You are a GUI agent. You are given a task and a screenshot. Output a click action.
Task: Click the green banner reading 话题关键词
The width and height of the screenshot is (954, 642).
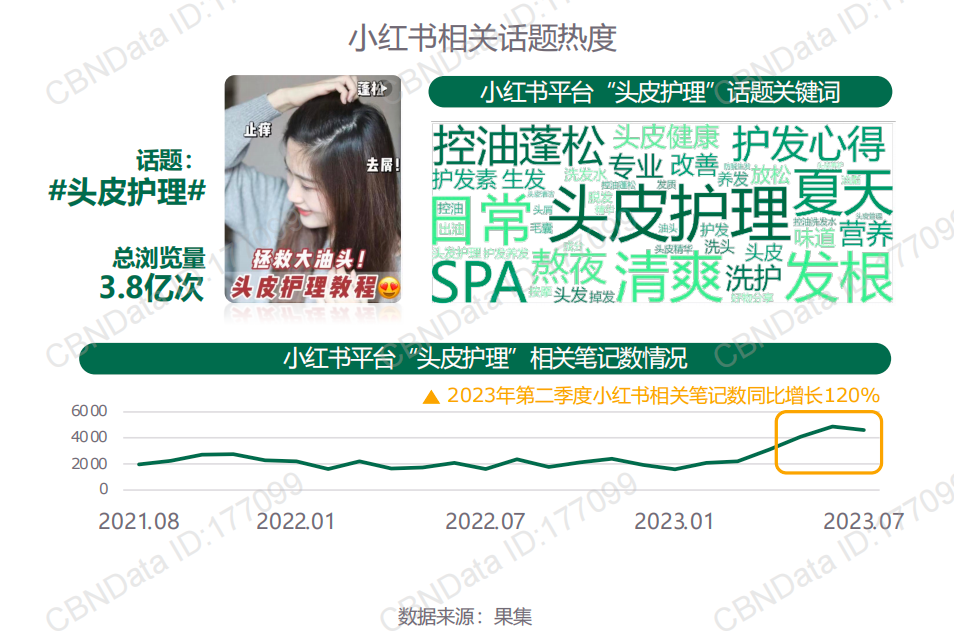pyautogui.click(x=660, y=92)
